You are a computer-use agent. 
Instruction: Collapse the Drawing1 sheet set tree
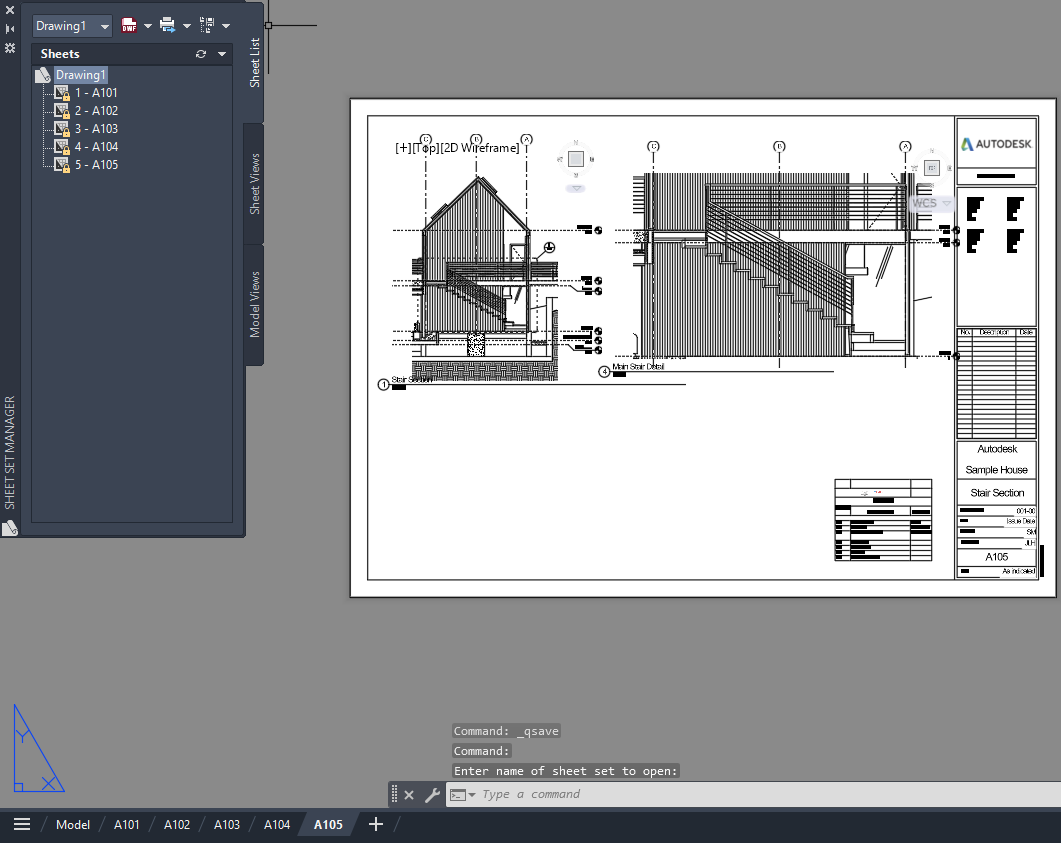42,74
